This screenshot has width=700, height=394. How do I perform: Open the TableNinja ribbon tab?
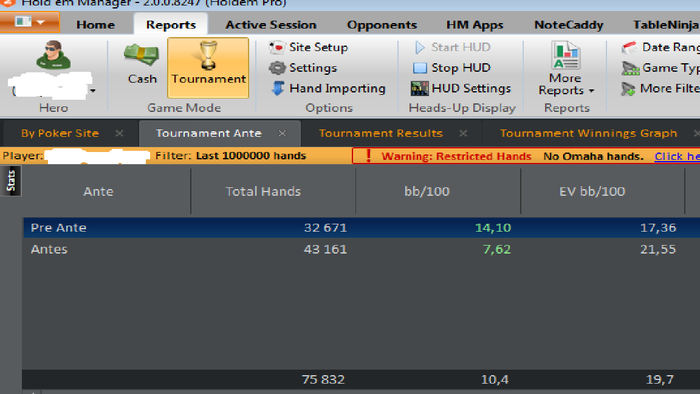665,25
